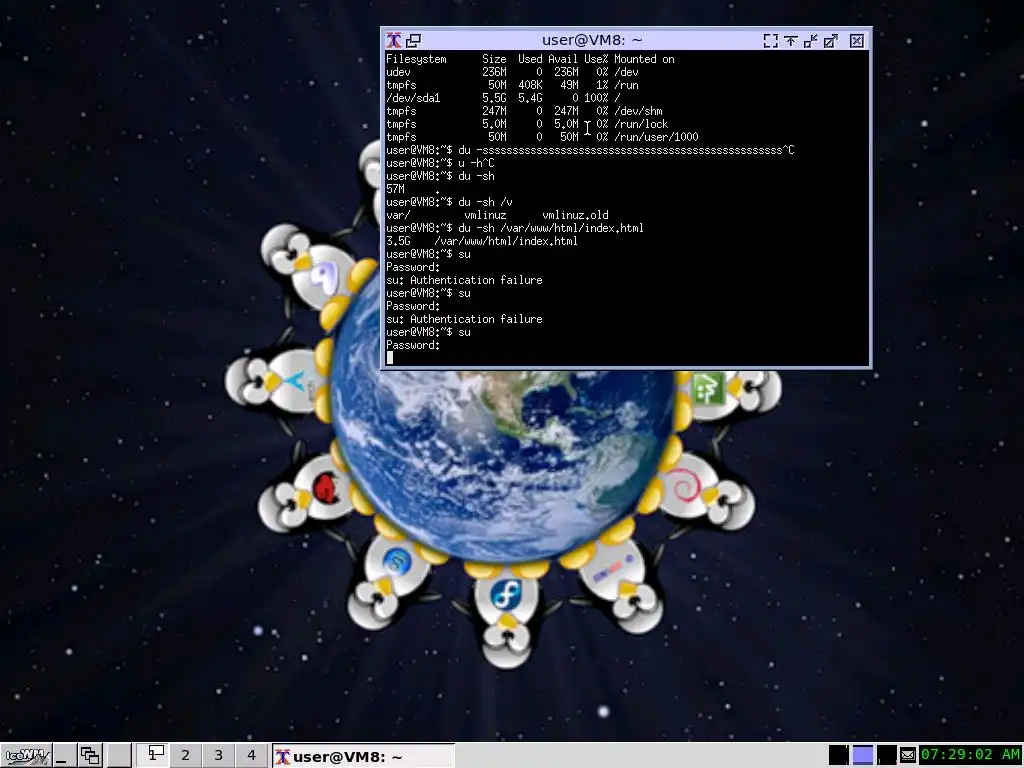This screenshot has width=1024, height=768.
Task: Click the /run/user/1000 tmpfs row
Action: 542,137
